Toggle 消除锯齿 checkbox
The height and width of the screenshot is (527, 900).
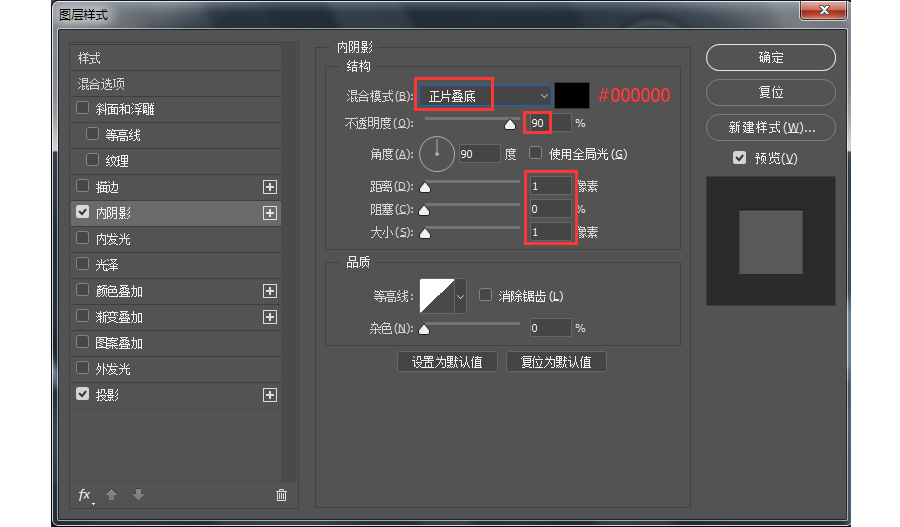click(486, 295)
